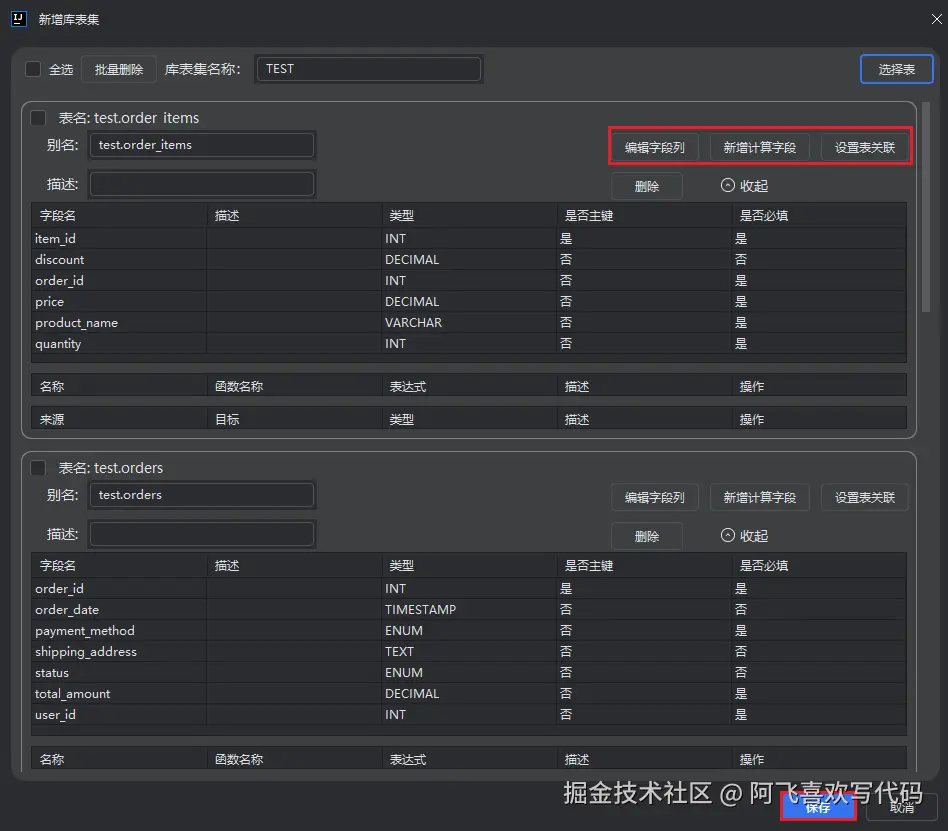Click the vertical scrollbar thumb
Viewport: 948px width, 831px height.
coord(926,207)
